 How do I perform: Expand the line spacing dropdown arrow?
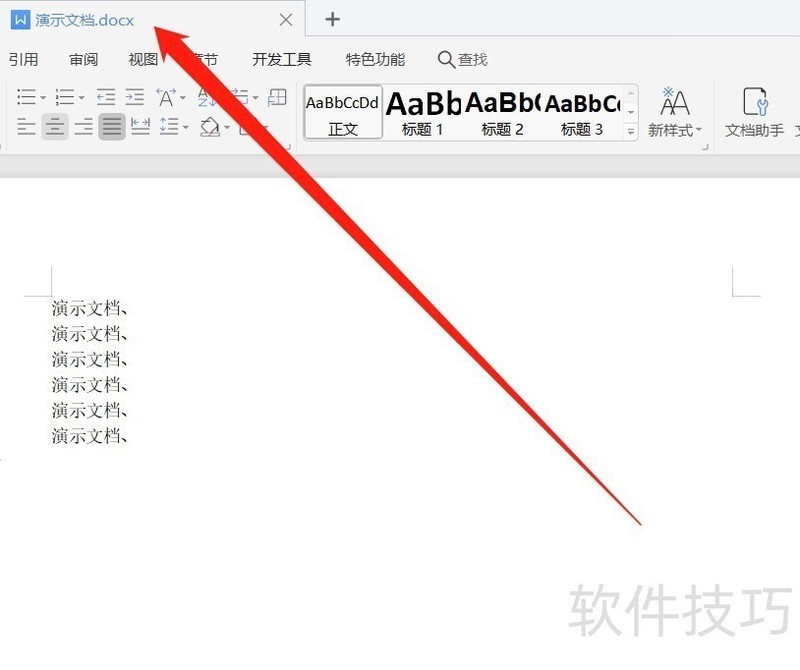[x=186, y=127]
